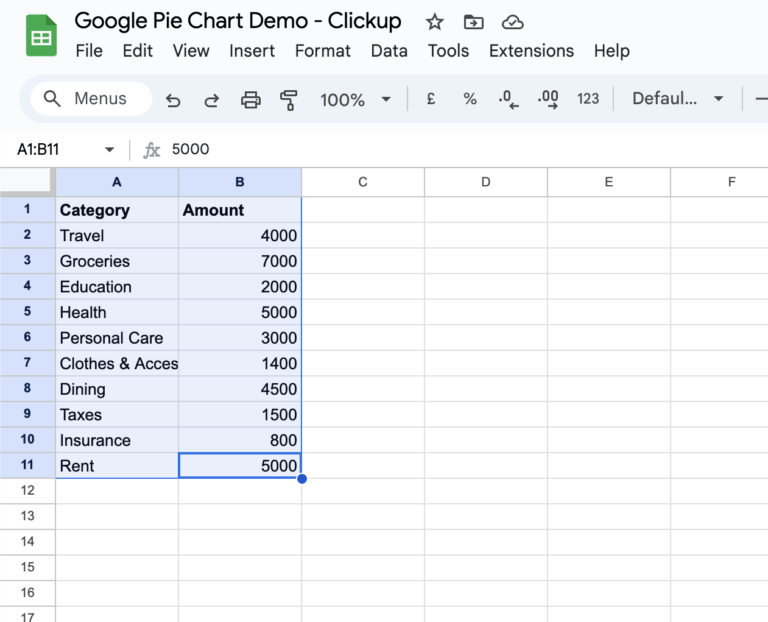Expand the Default font dropdown
The image size is (768, 622).
tap(677, 99)
